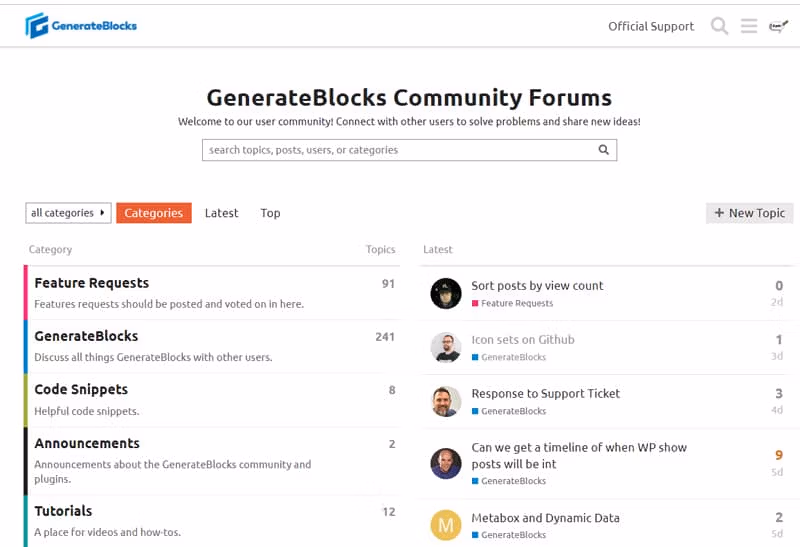The image size is (800, 547).
Task: Click reply count 3 on Support Ticket topic
Action: coord(779,393)
